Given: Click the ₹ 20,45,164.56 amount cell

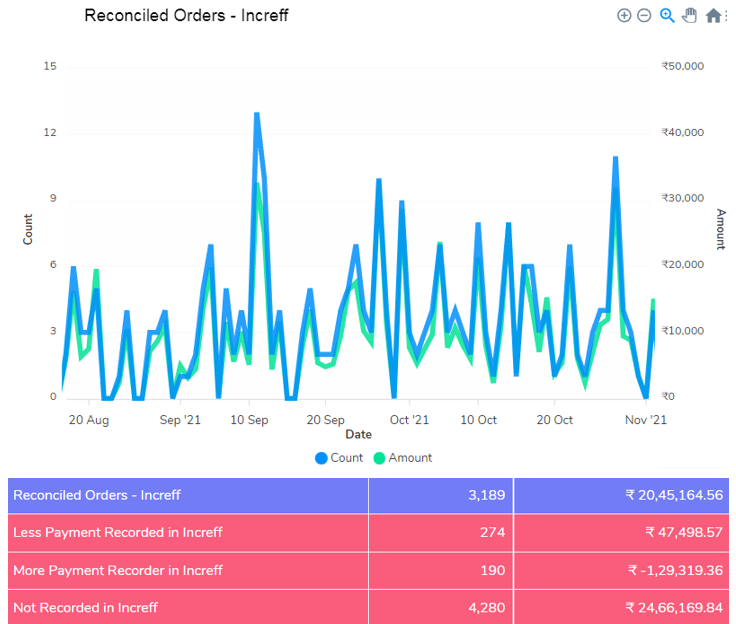Looking at the screenshot, I should click(621, 495).
